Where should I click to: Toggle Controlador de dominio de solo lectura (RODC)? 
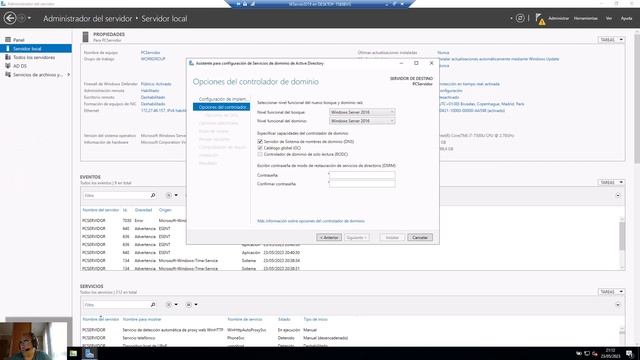click(x=260, y=154)
